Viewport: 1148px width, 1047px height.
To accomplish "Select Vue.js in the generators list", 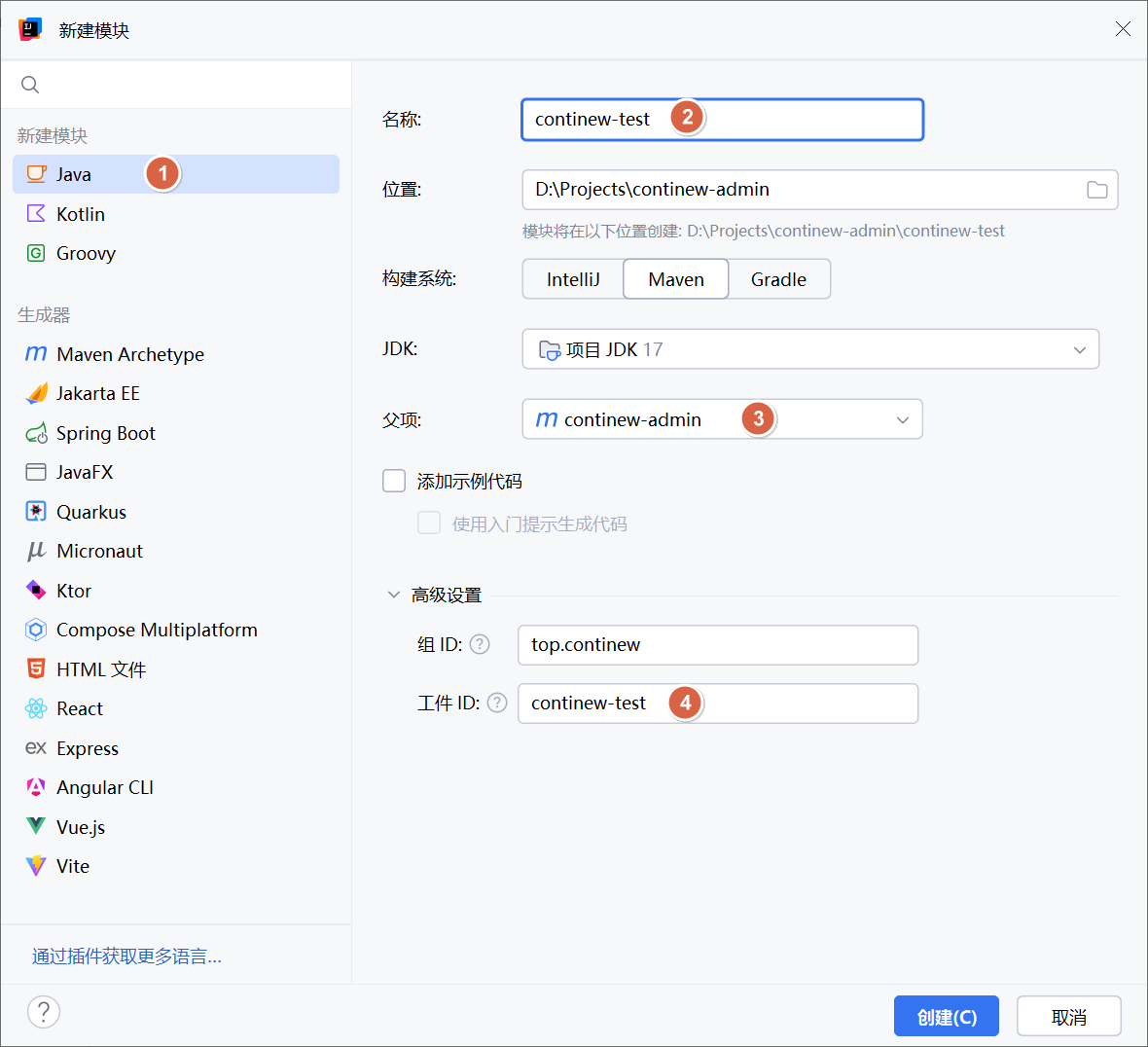I will tap(176, 827).
